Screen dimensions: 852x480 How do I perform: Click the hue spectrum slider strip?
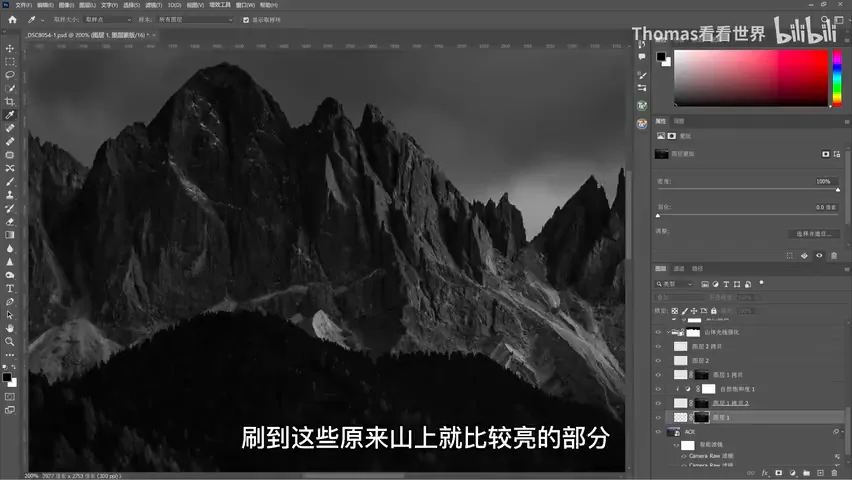(x=837, y=78)
